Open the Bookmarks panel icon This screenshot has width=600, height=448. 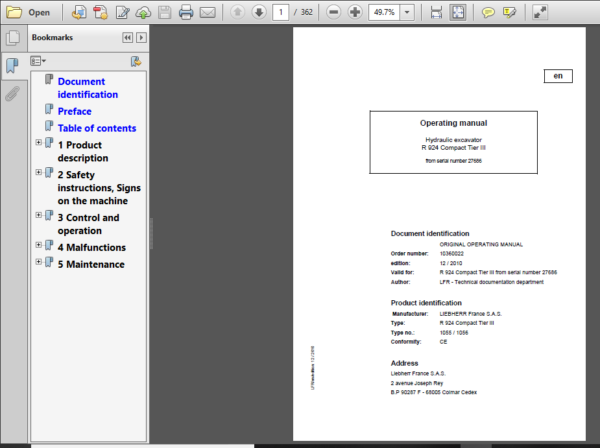[13, 66]
